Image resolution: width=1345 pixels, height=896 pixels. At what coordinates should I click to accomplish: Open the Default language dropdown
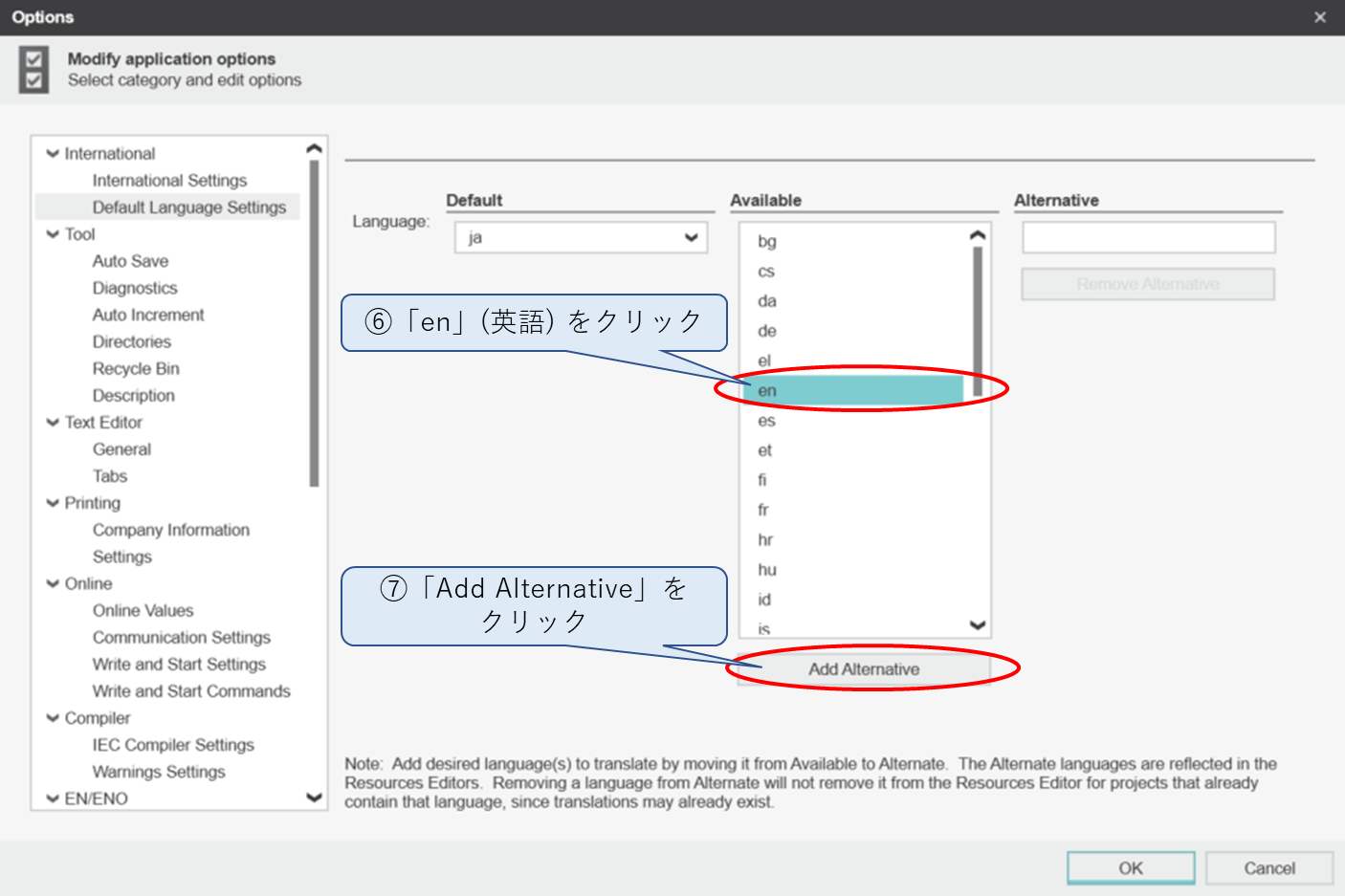click(x=691, y=237)
